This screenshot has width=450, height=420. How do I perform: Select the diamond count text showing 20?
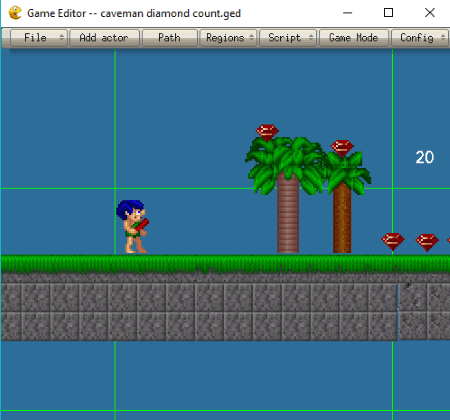[425, 157]
